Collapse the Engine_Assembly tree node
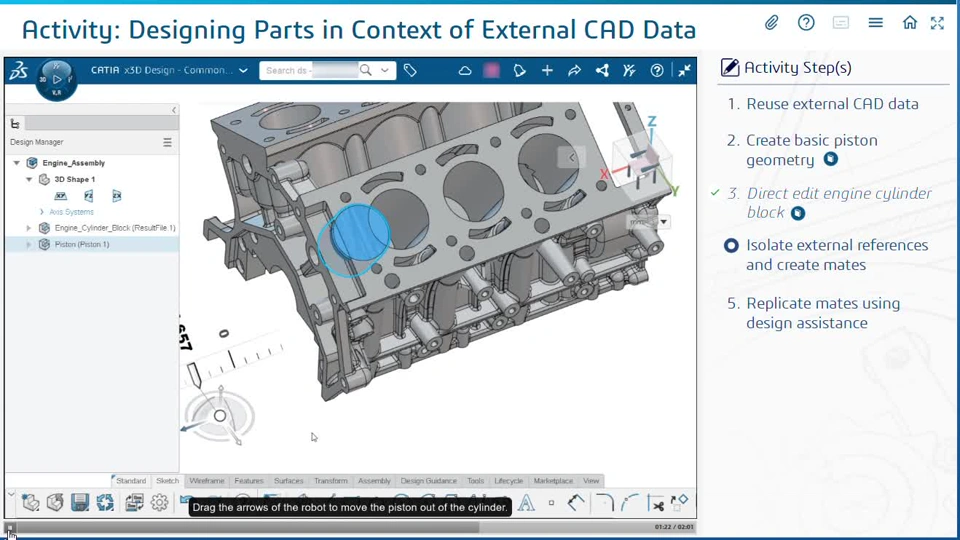 (x=17, y=163)
